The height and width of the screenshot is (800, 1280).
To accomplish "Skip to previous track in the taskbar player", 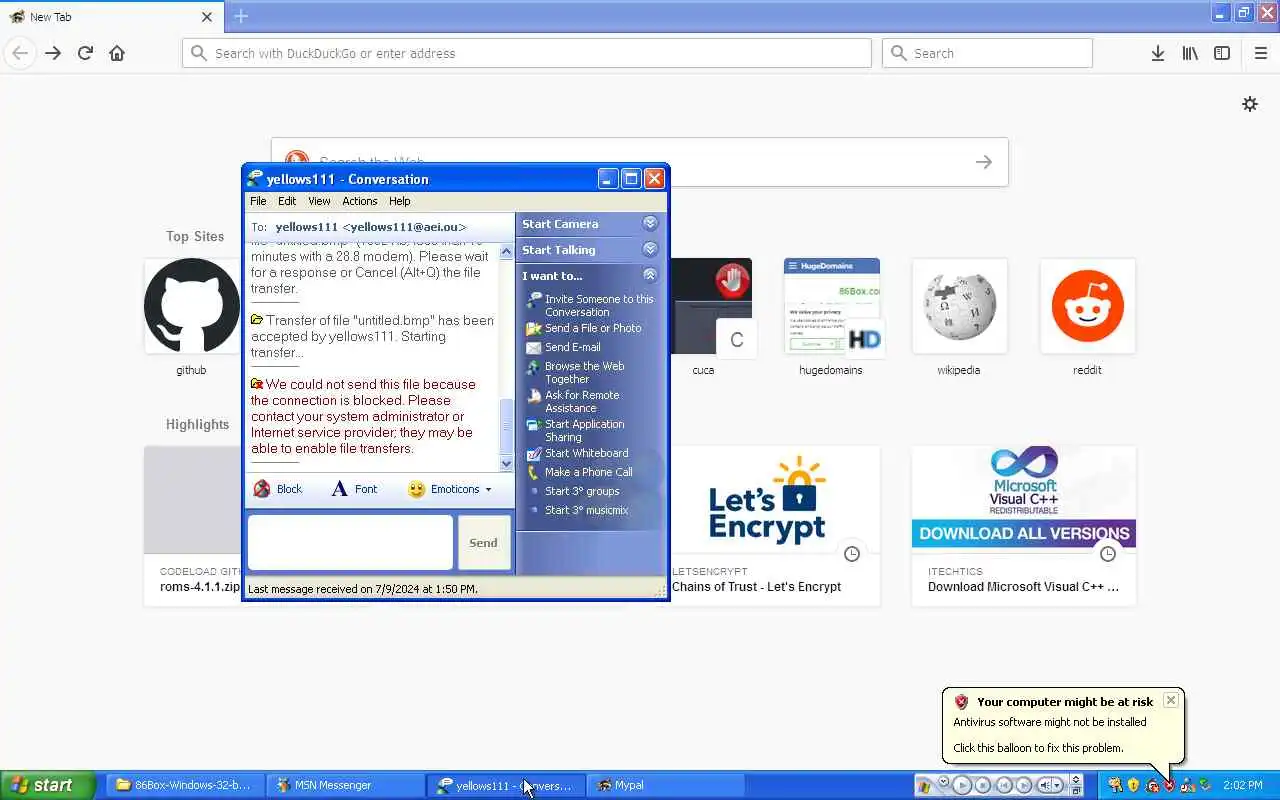I will (x=1004, y=785).
